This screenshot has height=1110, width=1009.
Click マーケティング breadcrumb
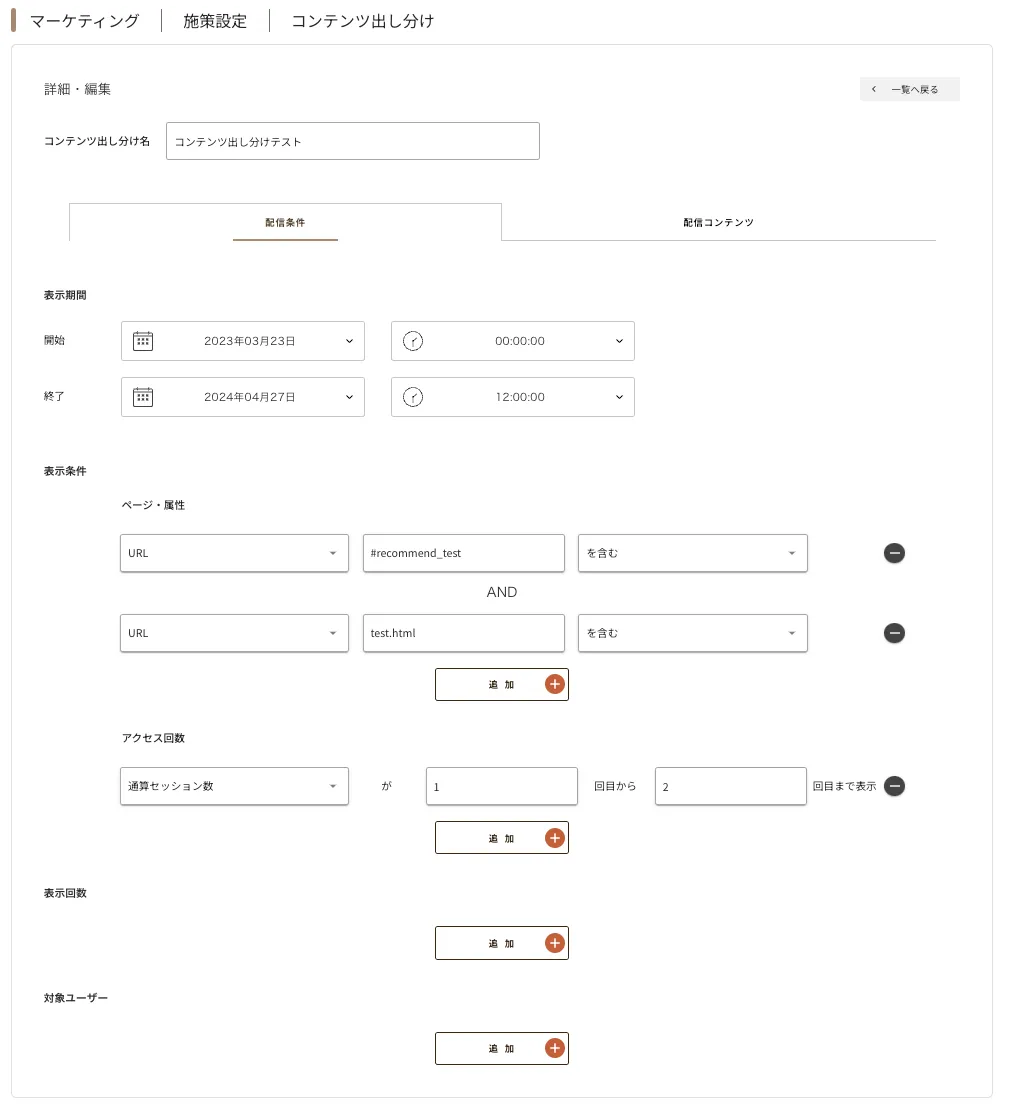[84, 21]
